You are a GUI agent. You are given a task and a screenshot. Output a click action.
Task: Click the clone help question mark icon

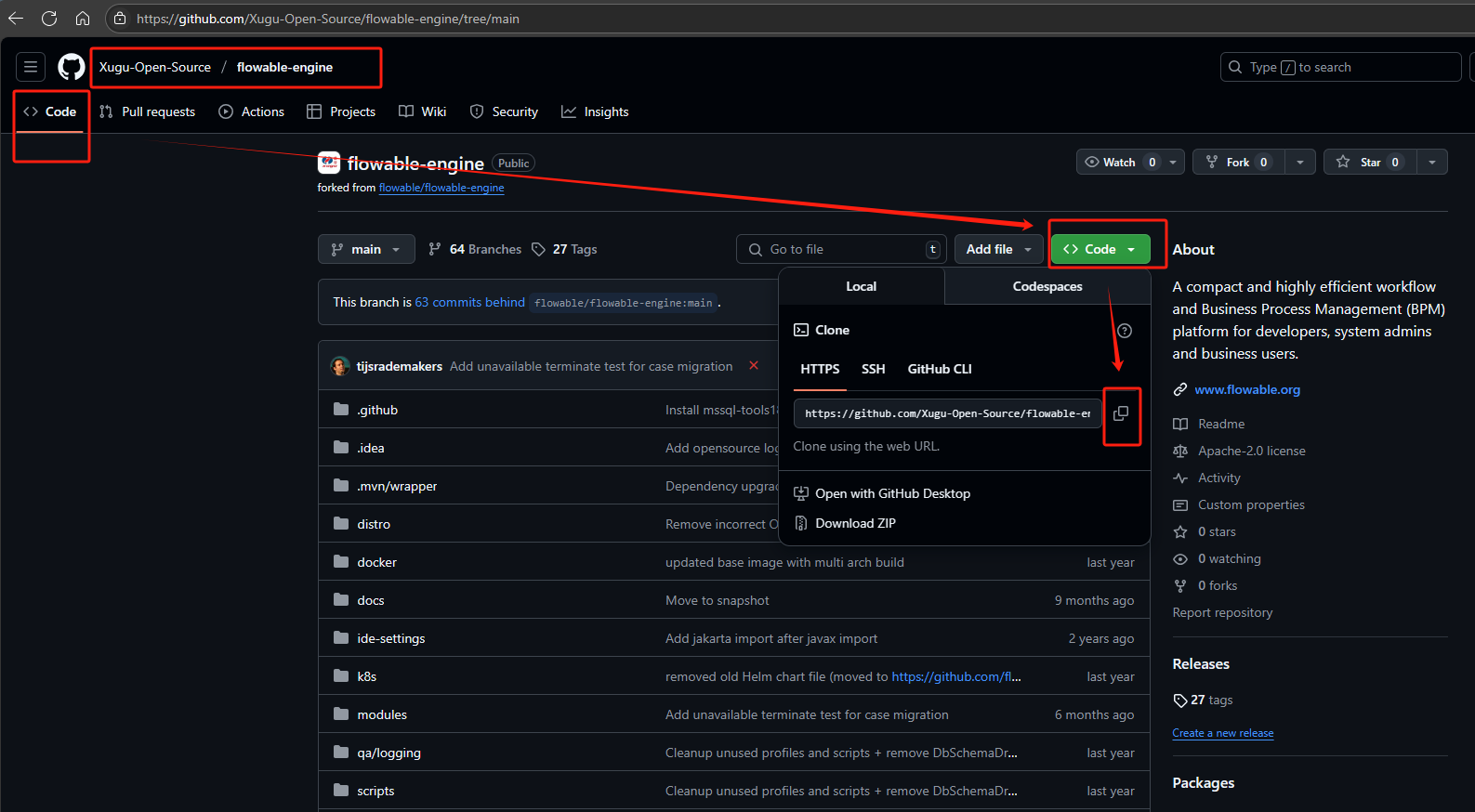[1124, 331]
